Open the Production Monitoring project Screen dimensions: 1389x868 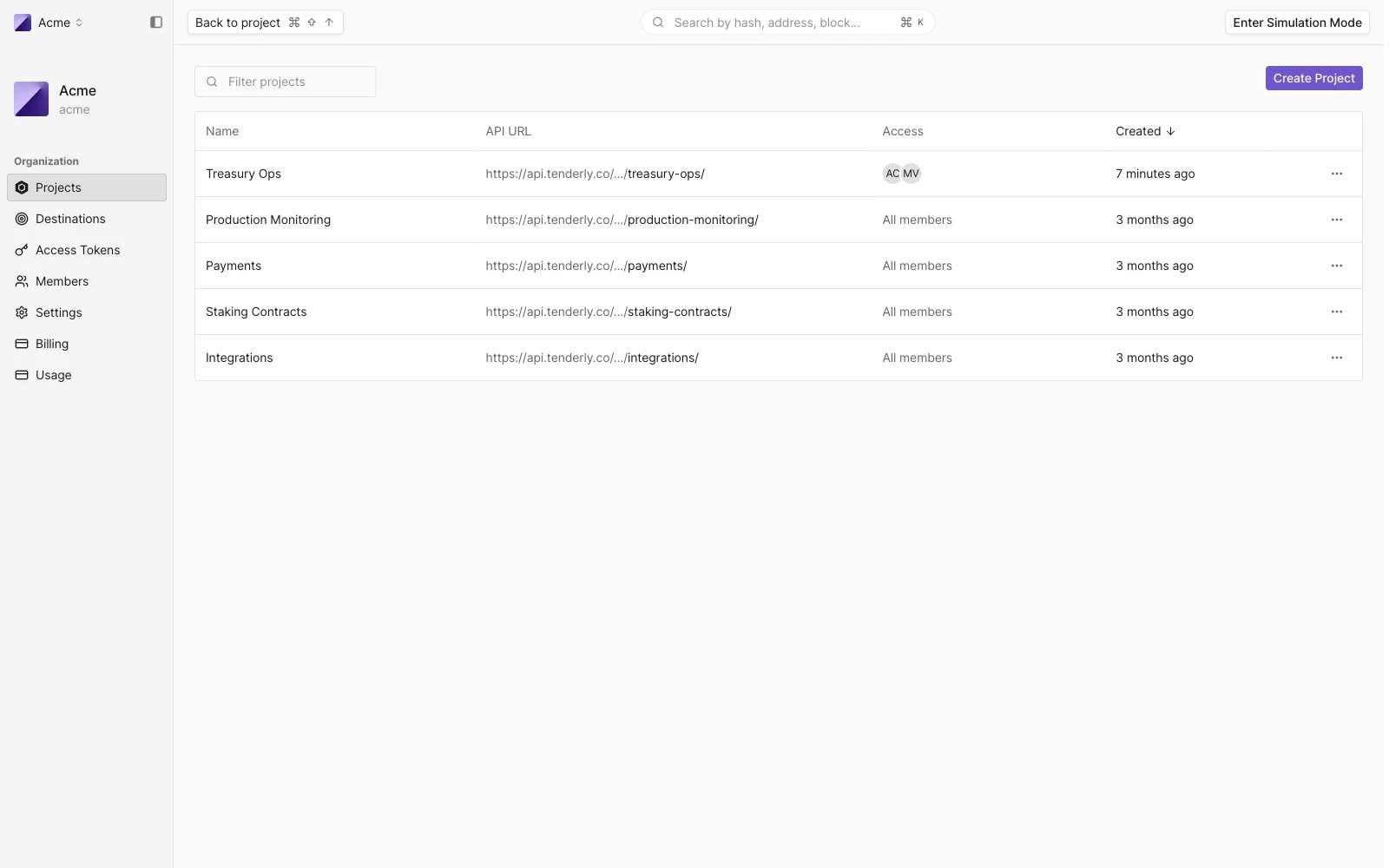pyautogui.click(x=268, y=220)
